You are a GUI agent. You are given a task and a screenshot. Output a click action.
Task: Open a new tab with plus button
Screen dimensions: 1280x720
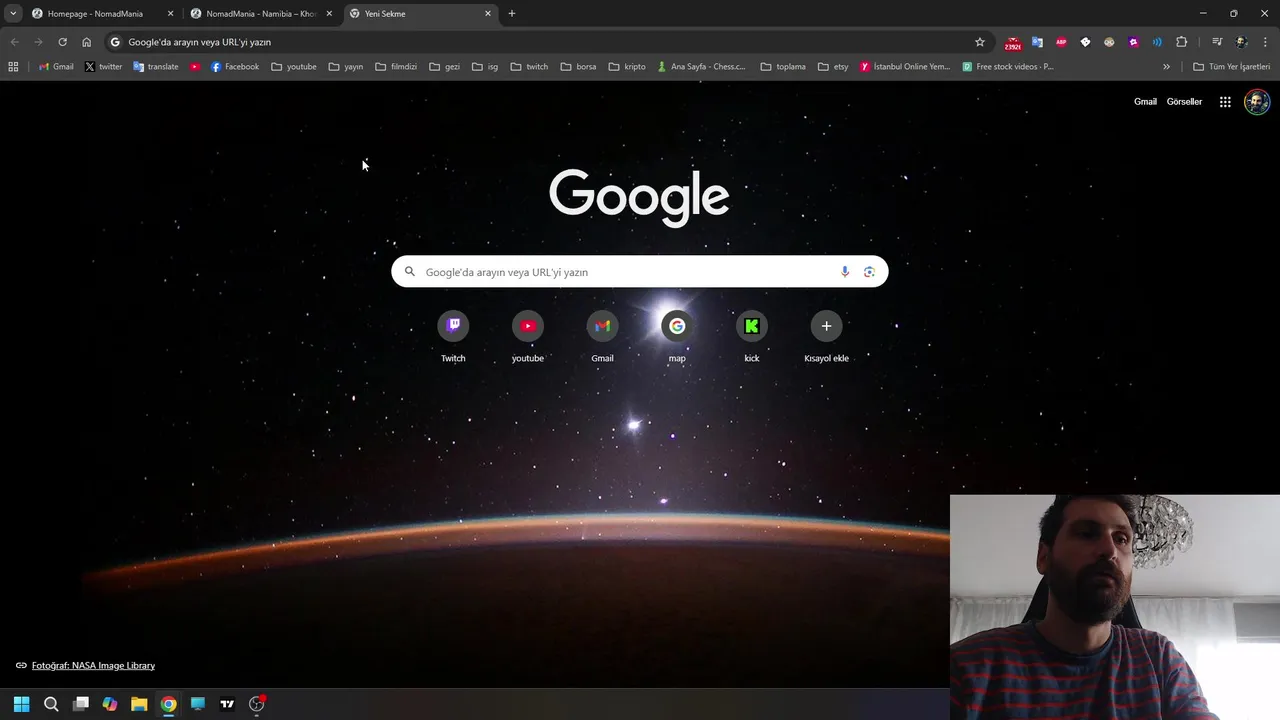(512, 14)
